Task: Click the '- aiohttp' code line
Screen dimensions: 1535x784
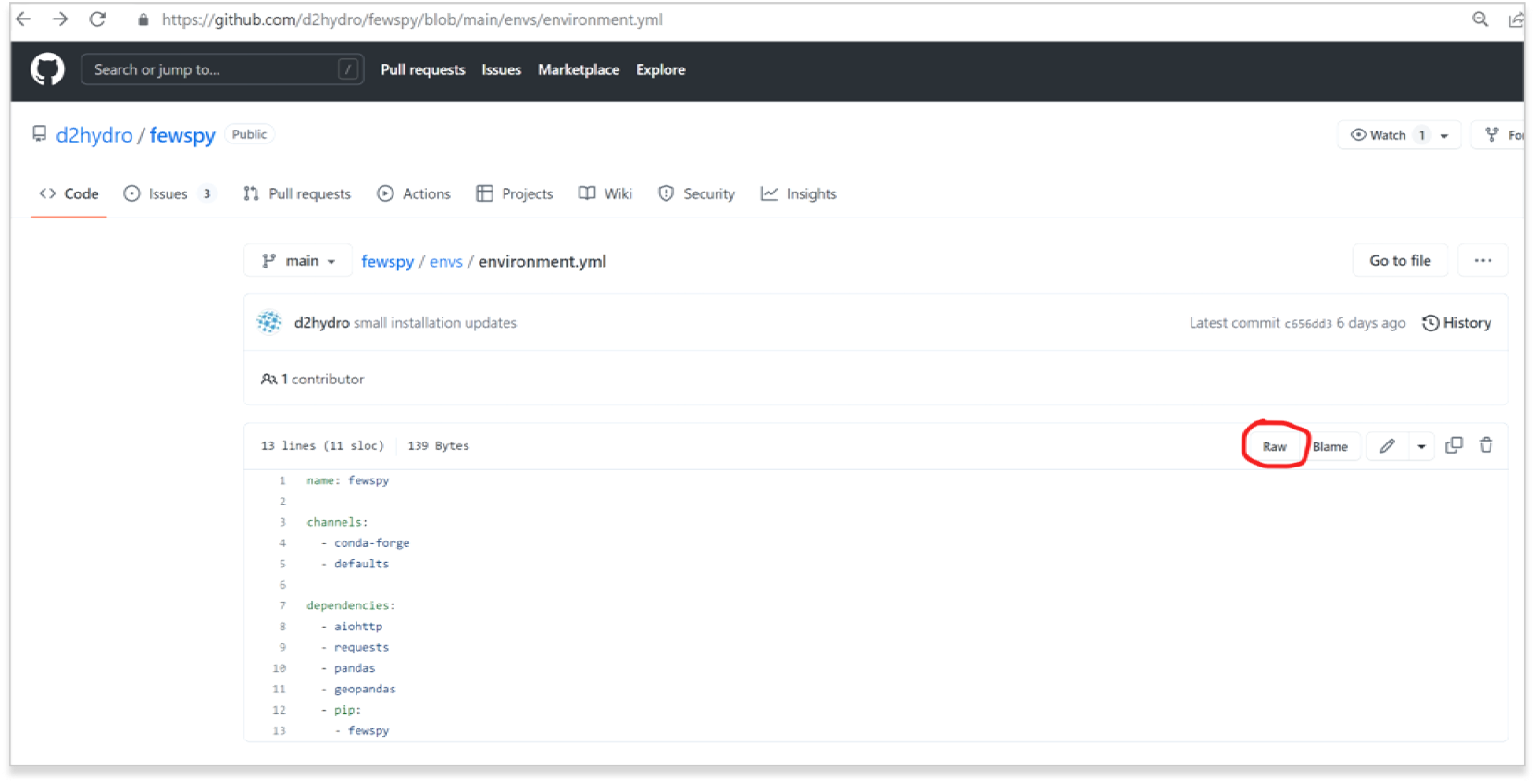Action: (351, 626)
